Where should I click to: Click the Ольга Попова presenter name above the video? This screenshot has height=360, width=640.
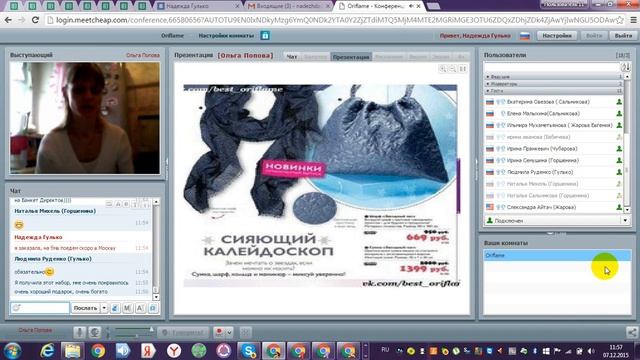(143, 55)
